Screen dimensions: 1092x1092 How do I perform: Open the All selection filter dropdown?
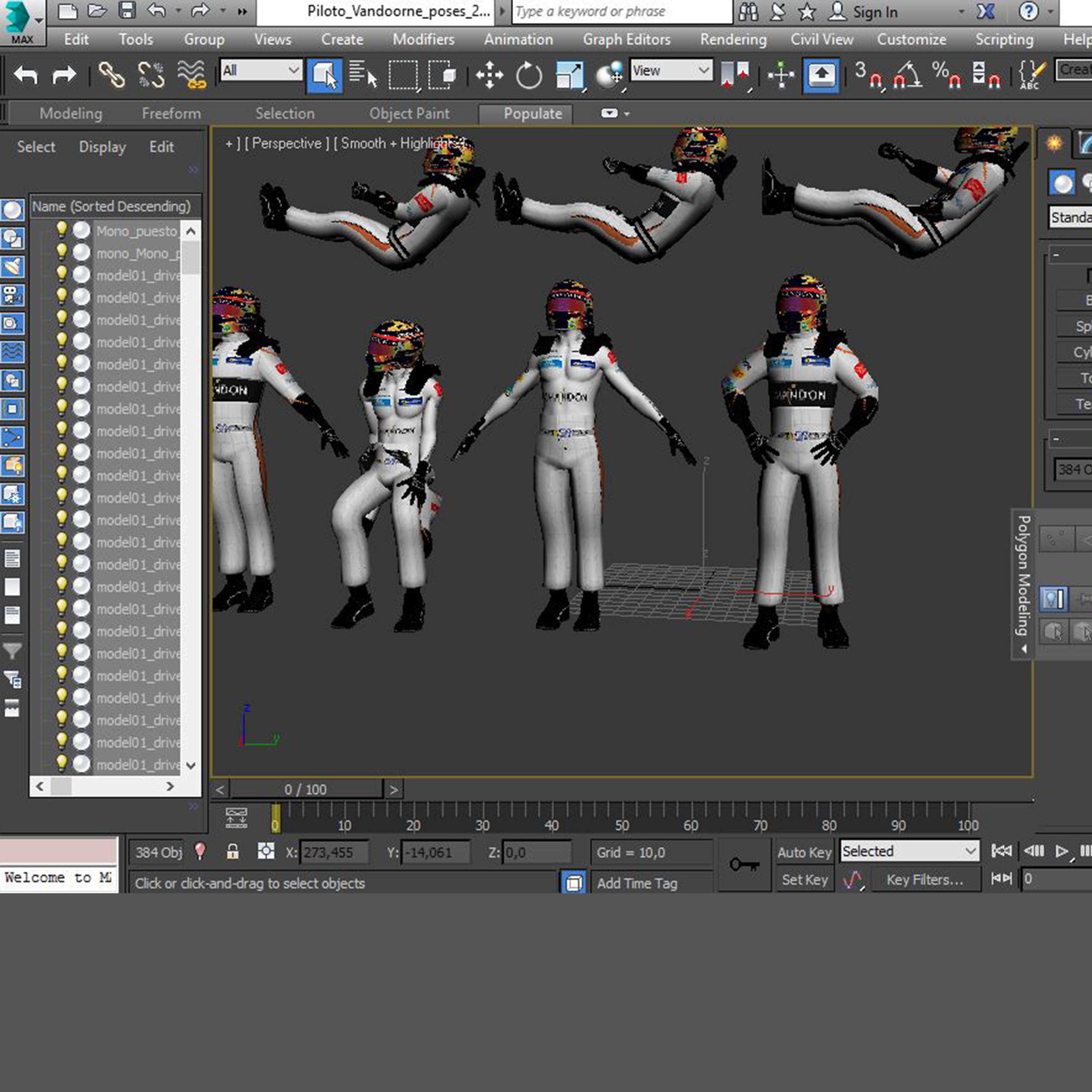point(261,71)
